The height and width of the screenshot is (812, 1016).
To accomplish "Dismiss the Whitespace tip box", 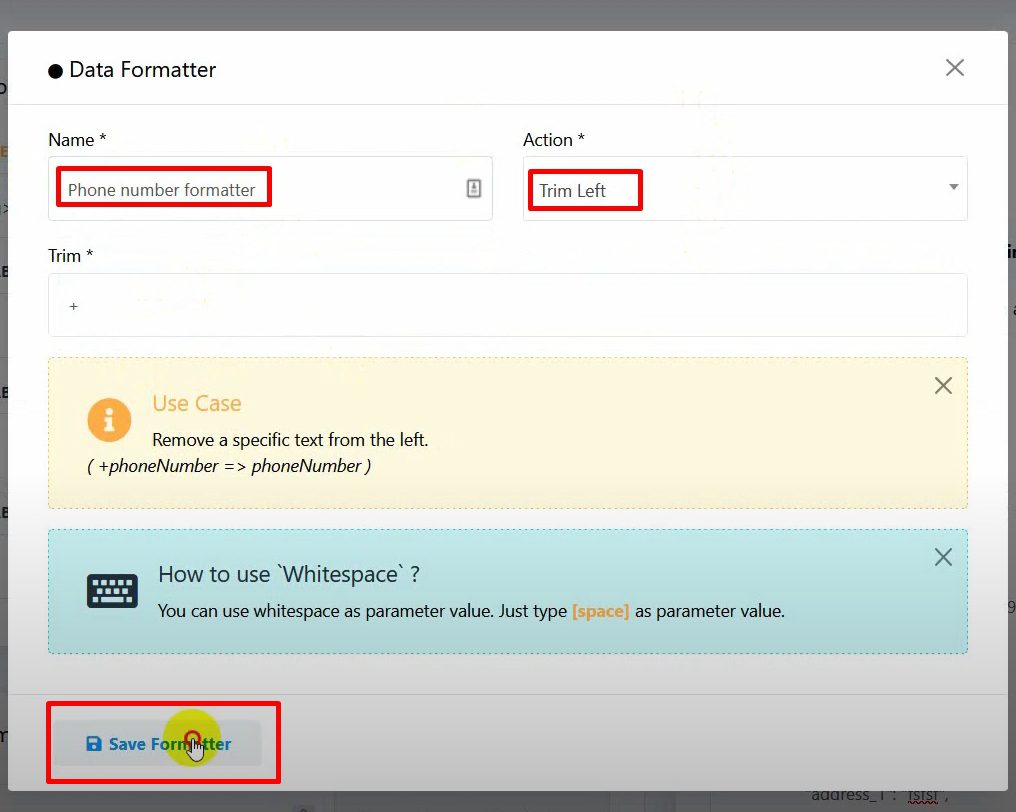I will [x=942, y=558].
